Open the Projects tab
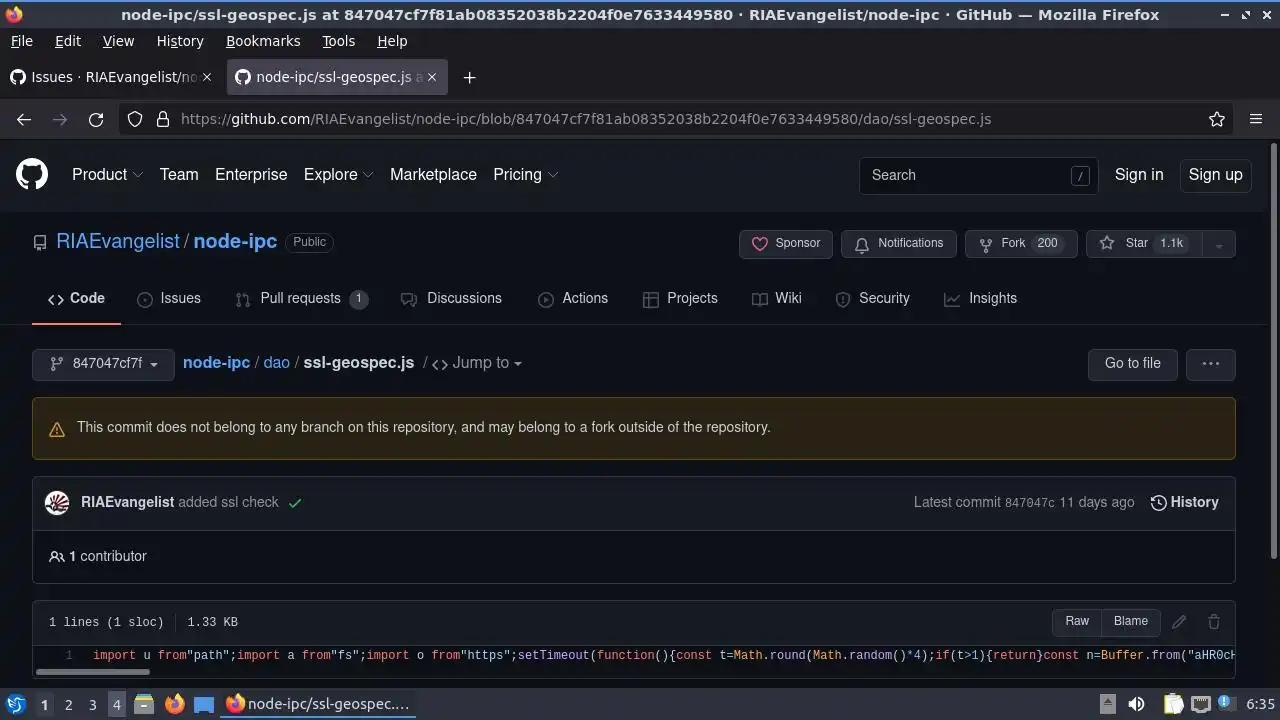Screen dimensions: 1280x720 [680, 298]
